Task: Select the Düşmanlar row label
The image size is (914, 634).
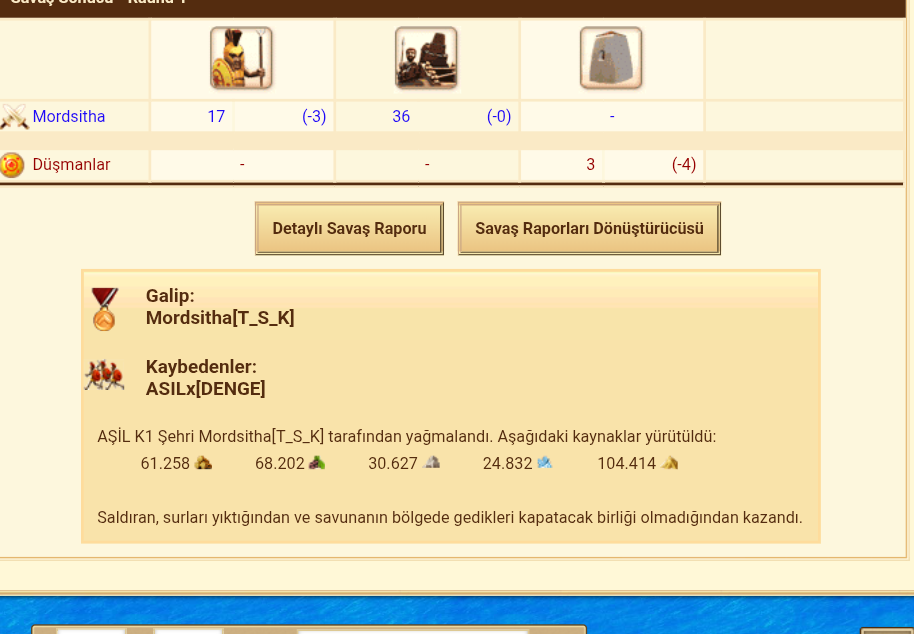Action: click(71, 165)
